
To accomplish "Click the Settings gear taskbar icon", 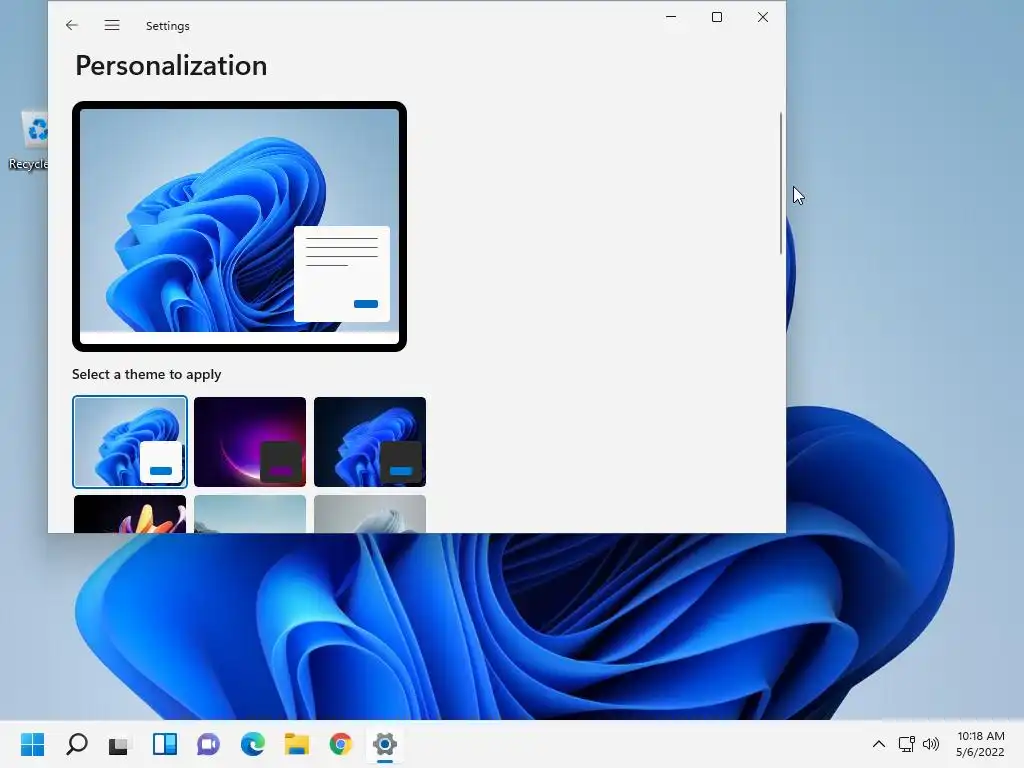I will coord(385,744).
